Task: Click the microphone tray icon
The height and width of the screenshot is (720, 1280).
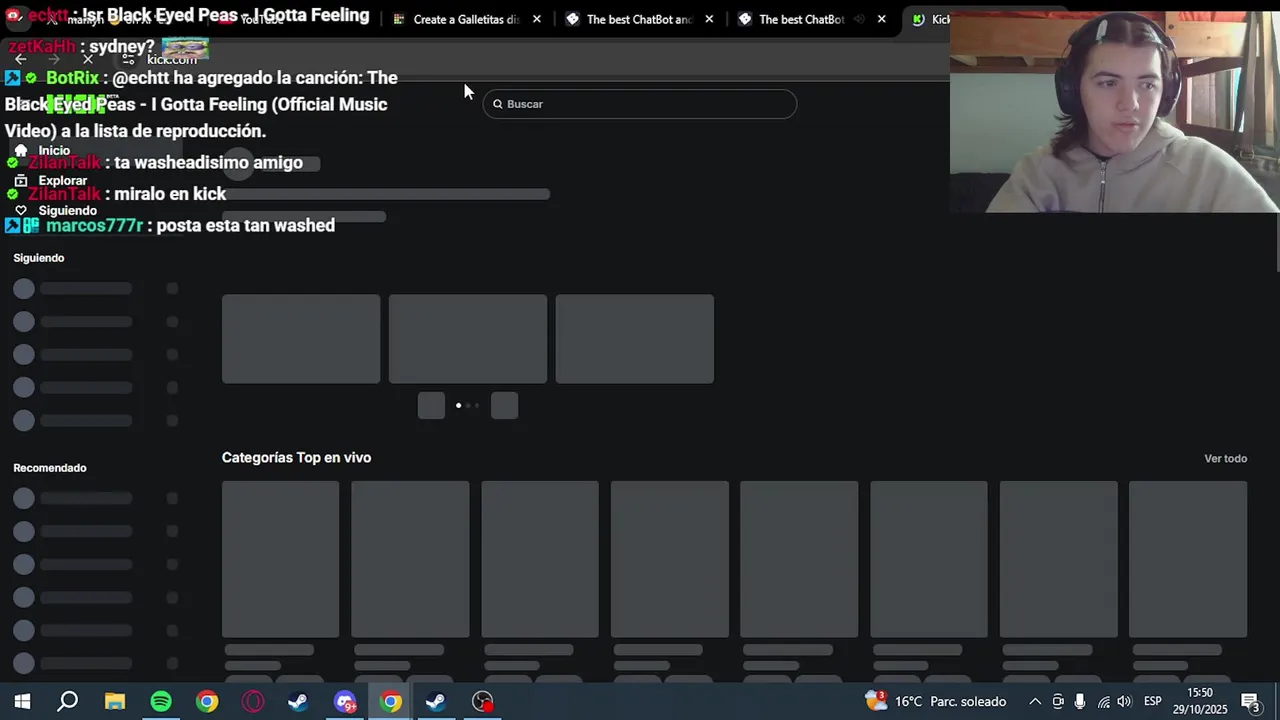Action: pos(1080,701)
